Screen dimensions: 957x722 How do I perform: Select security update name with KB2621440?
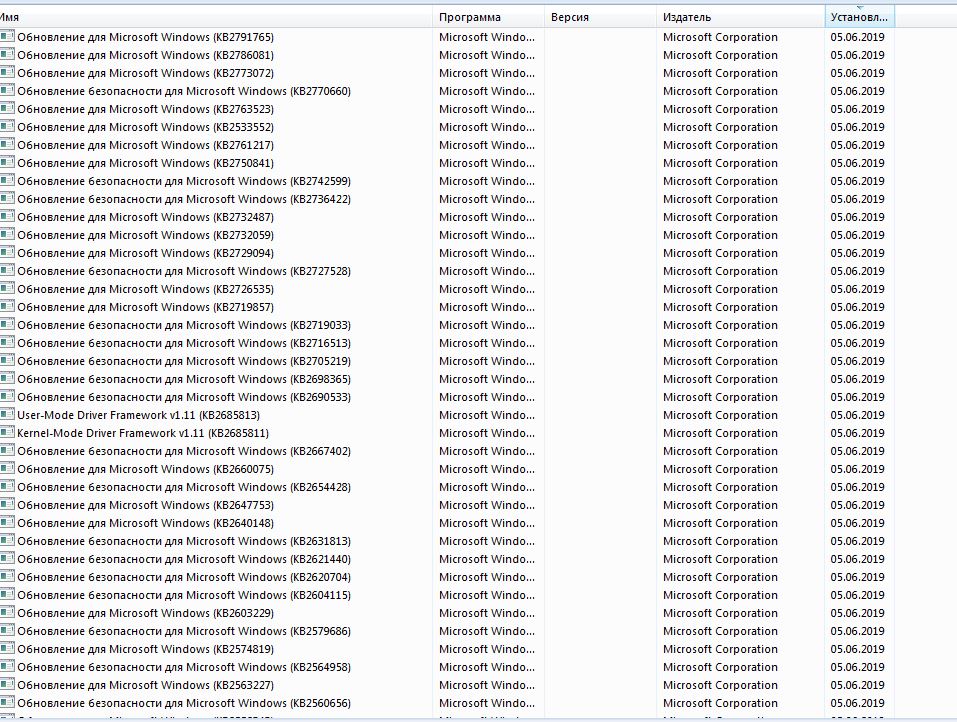click(x=184, y=559)
